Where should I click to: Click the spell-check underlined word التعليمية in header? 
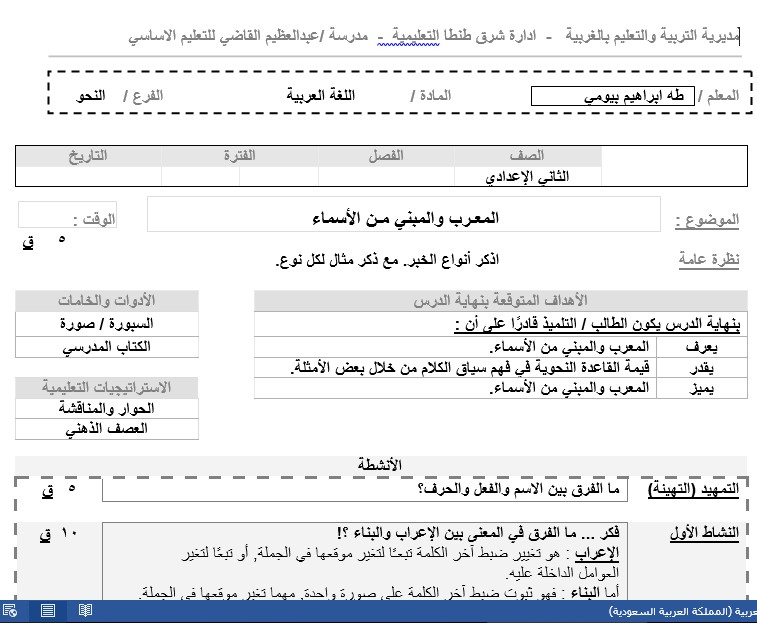pos(408,36)
